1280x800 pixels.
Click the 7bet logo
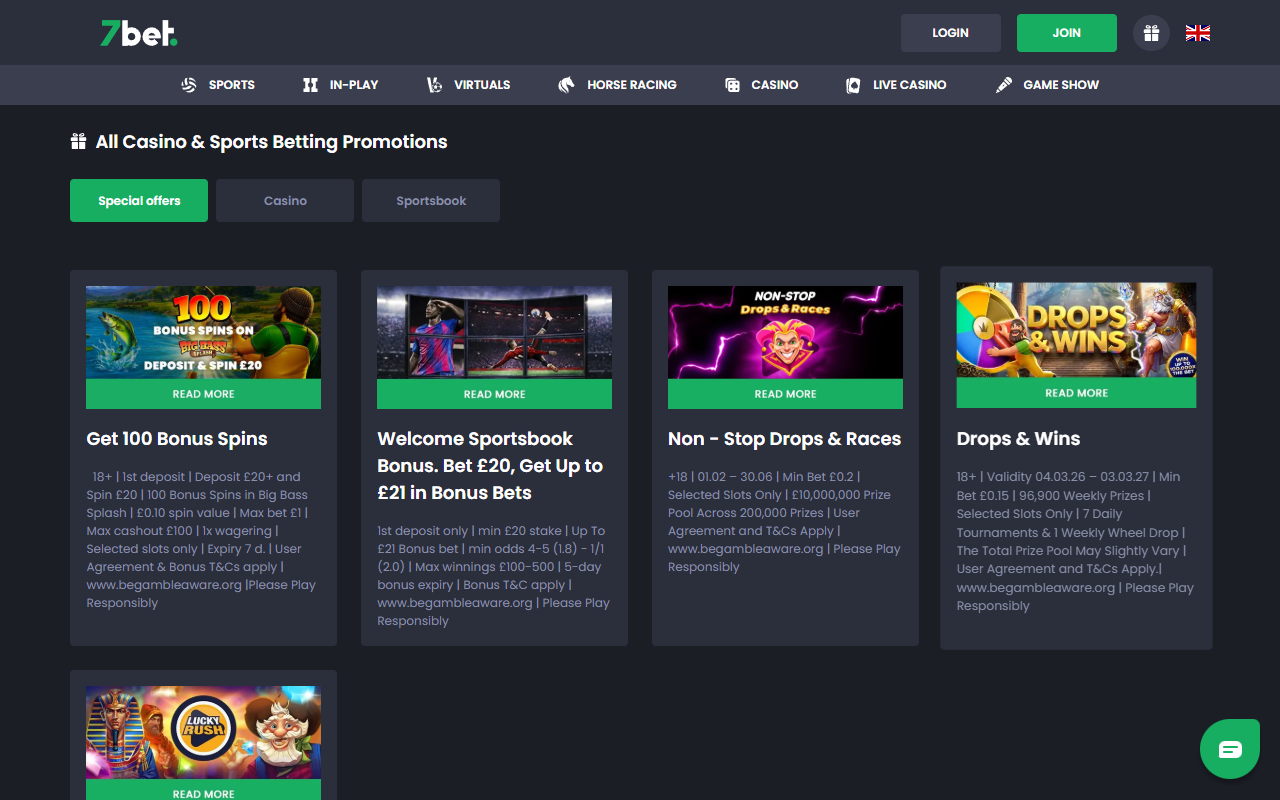pyautogui.click(x=139, y=33)
